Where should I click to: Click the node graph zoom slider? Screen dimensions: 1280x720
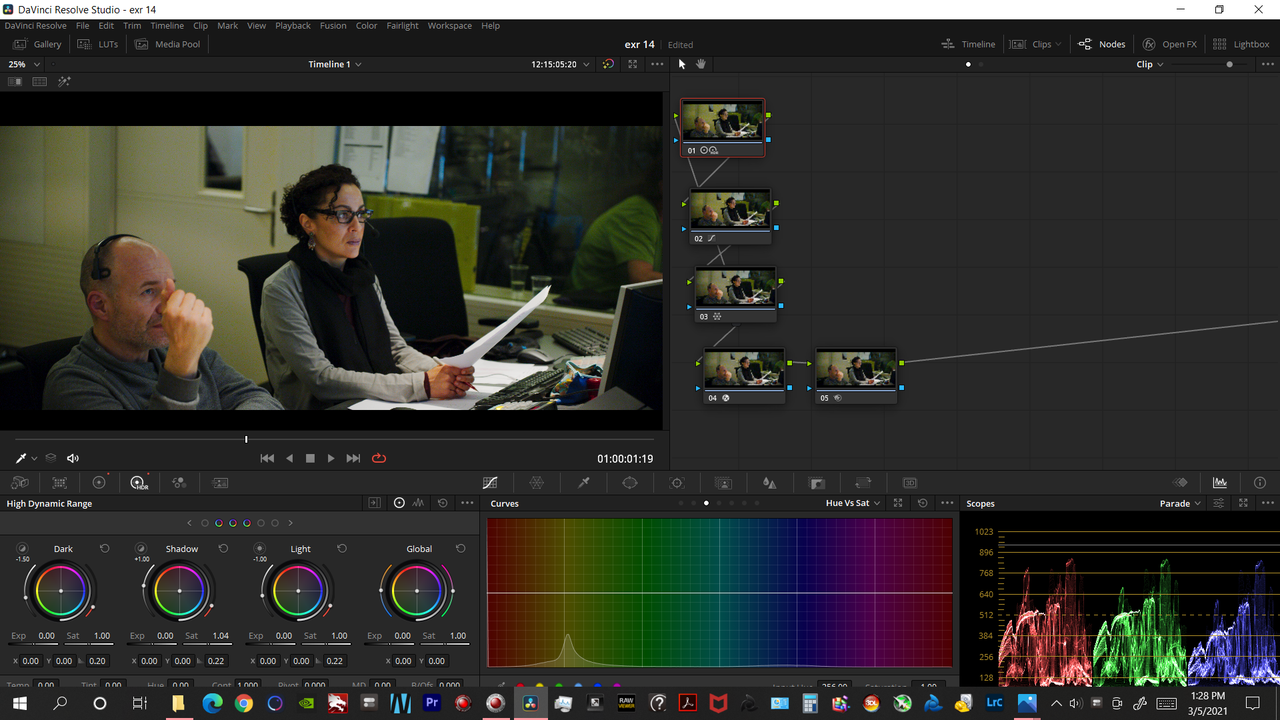pyautogui.click(x=1211, y=64)
